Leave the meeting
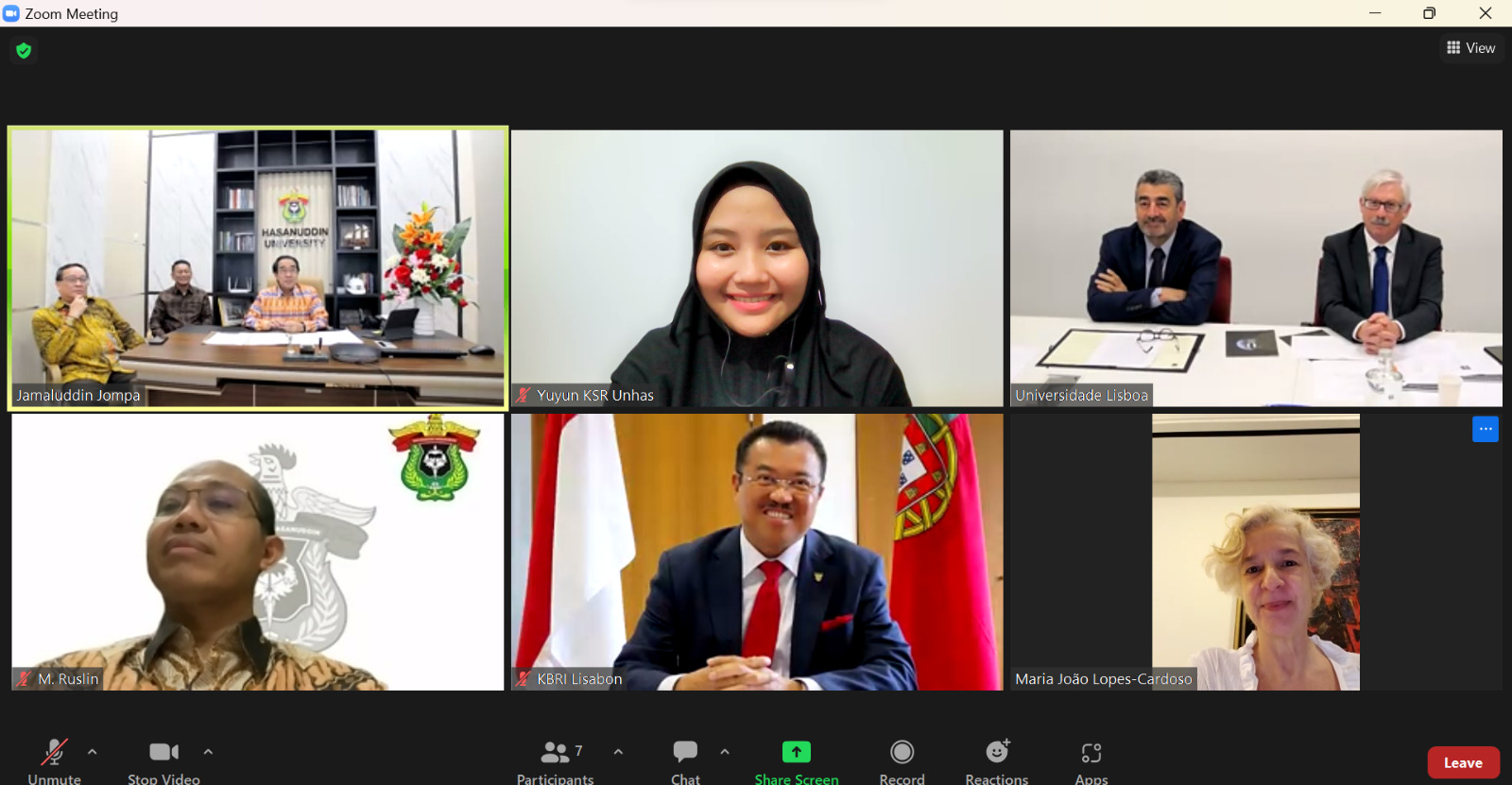The height and width of the screenshot is (785, 1512). pos(1462,762)
